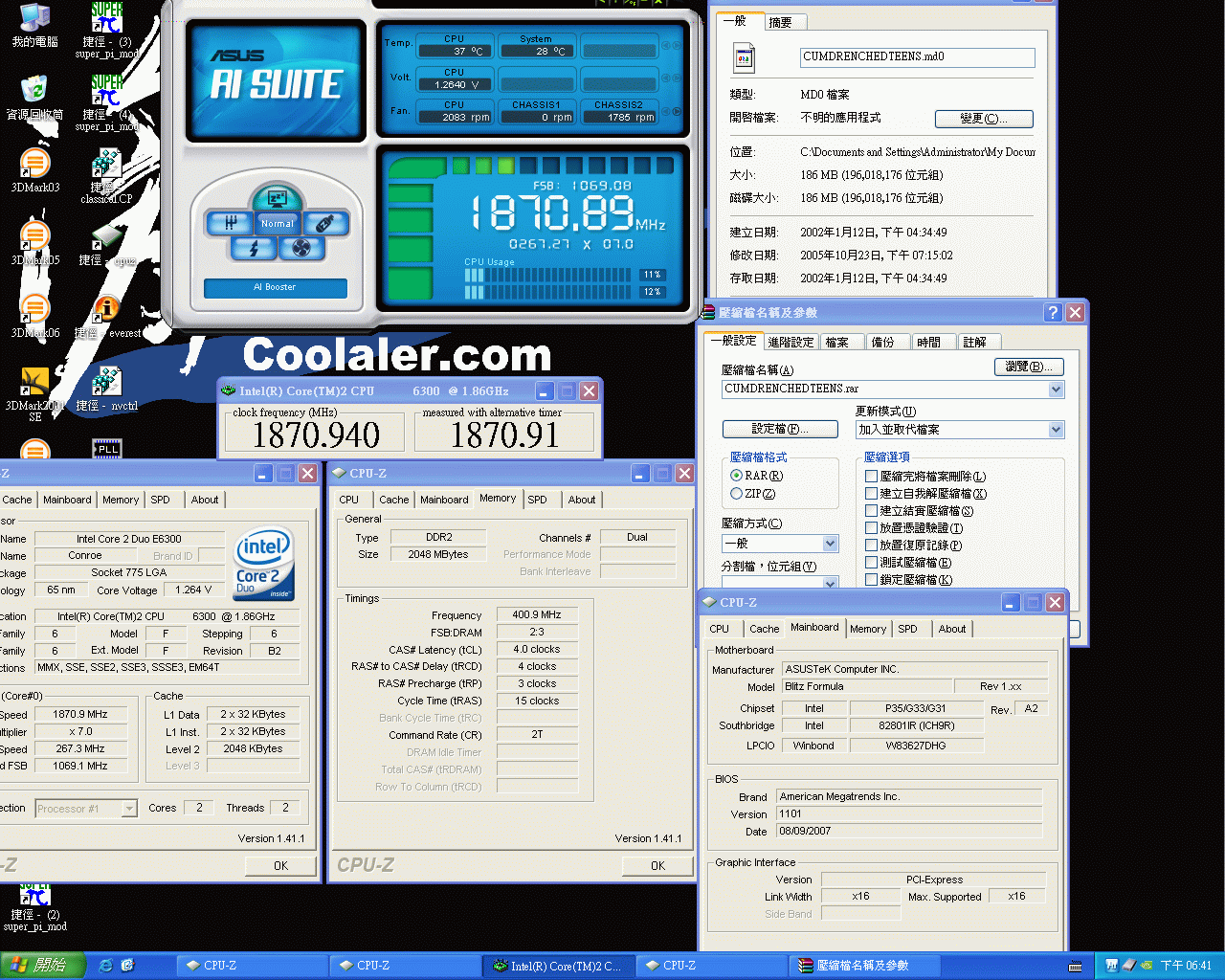Image resolution: width=1225 pixels, height=980 pixels.
Task: Click the AI Gear shifter icon in AI Suite
Action: coord(232,223)
